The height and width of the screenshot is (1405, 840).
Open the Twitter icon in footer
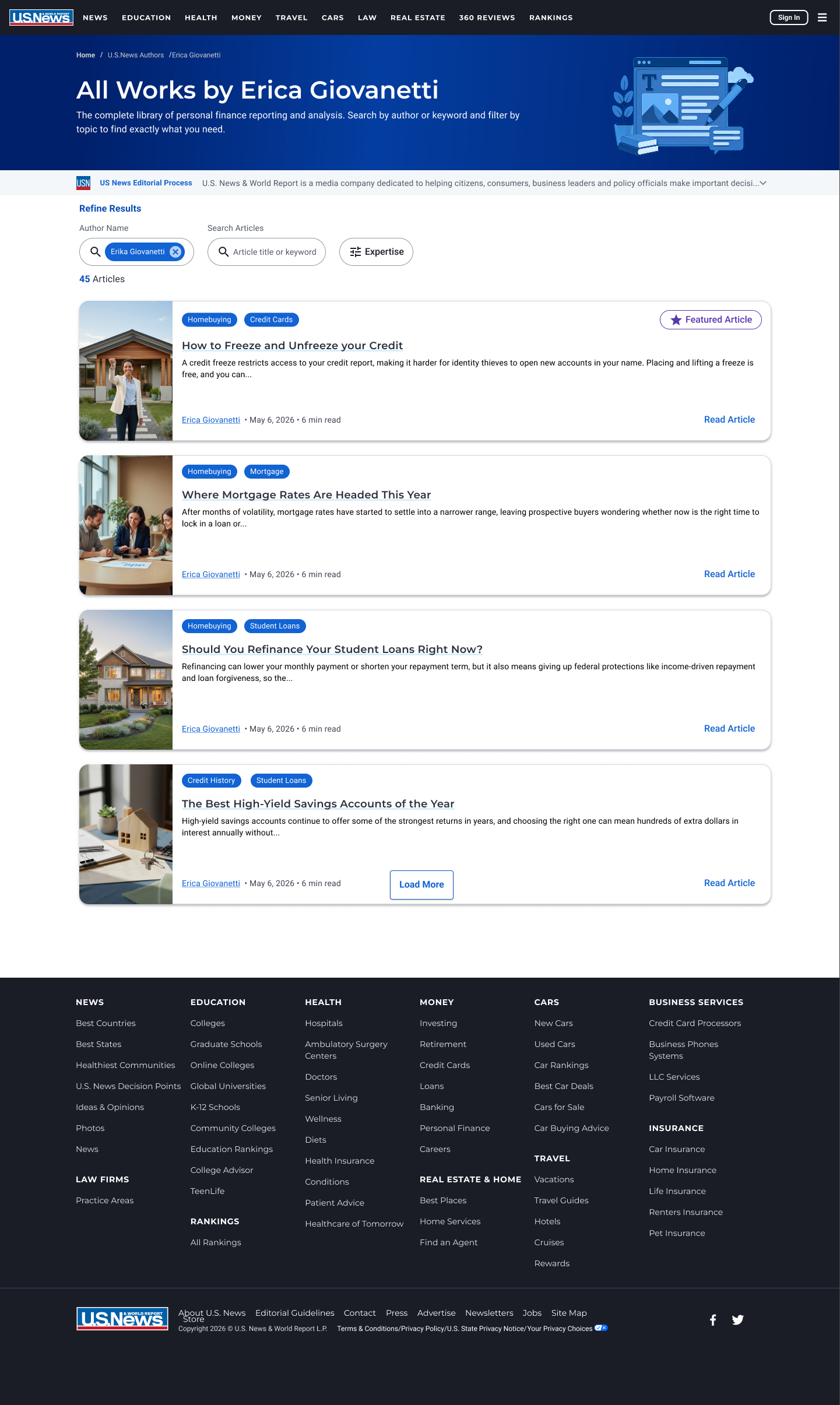pyautogui.click(x=737, y=1320)
